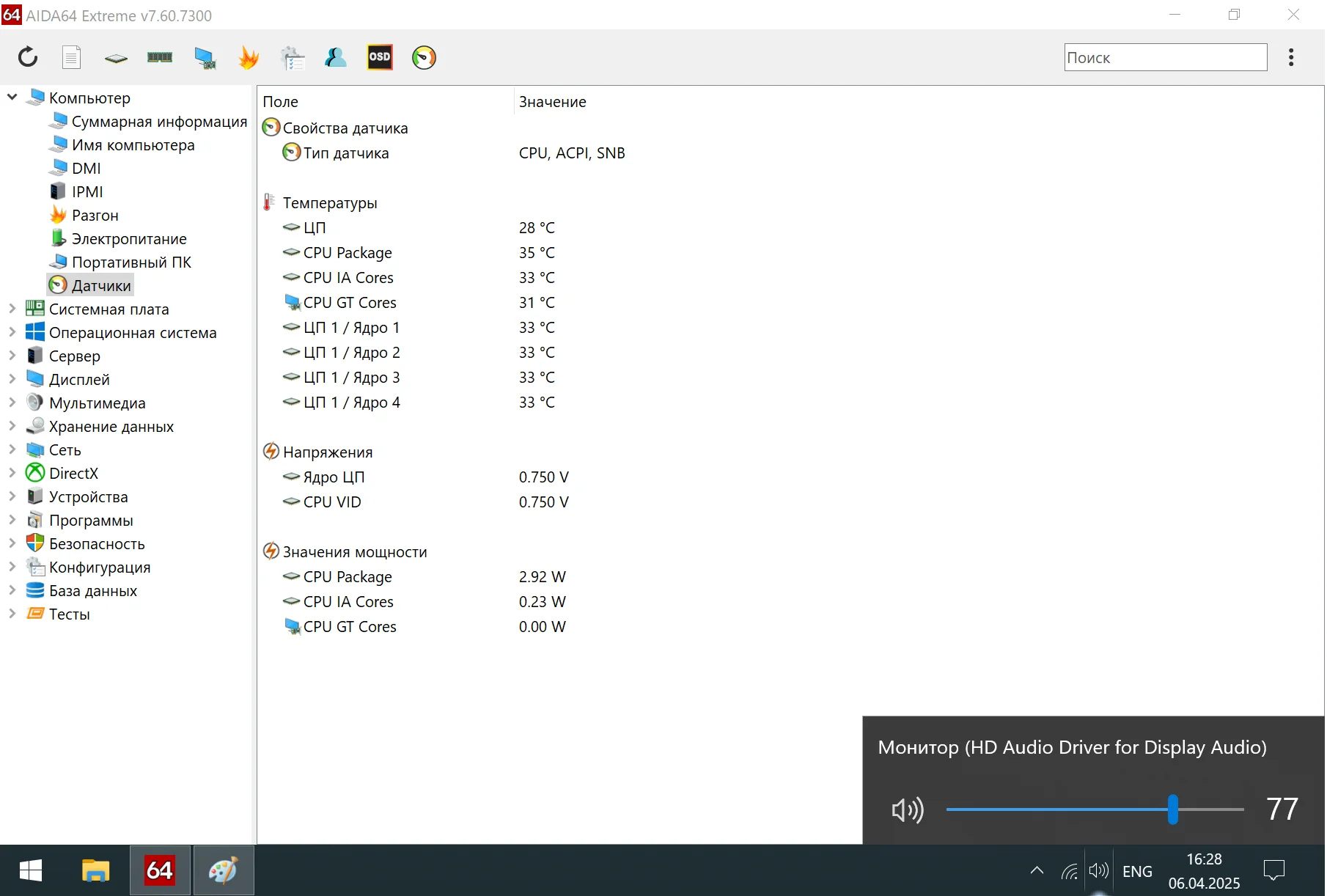Select the Тип датчика row
1327x896 pixels.
coord(790,153)
